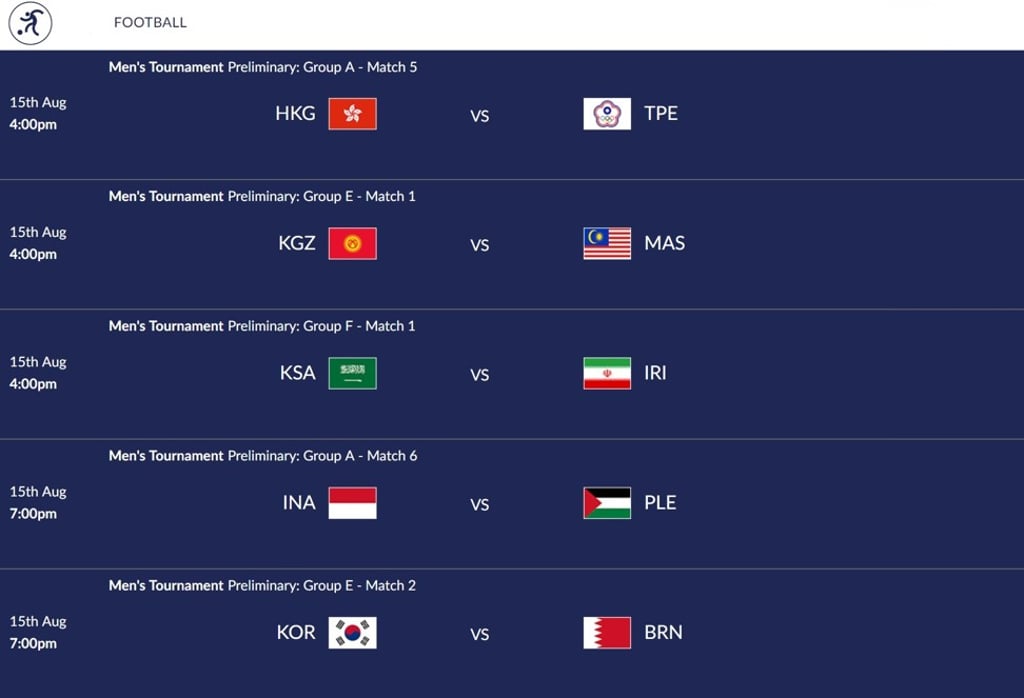Click the Chinese Taipei flag icon
1024x698 pixels.
(x=607, y=114)
